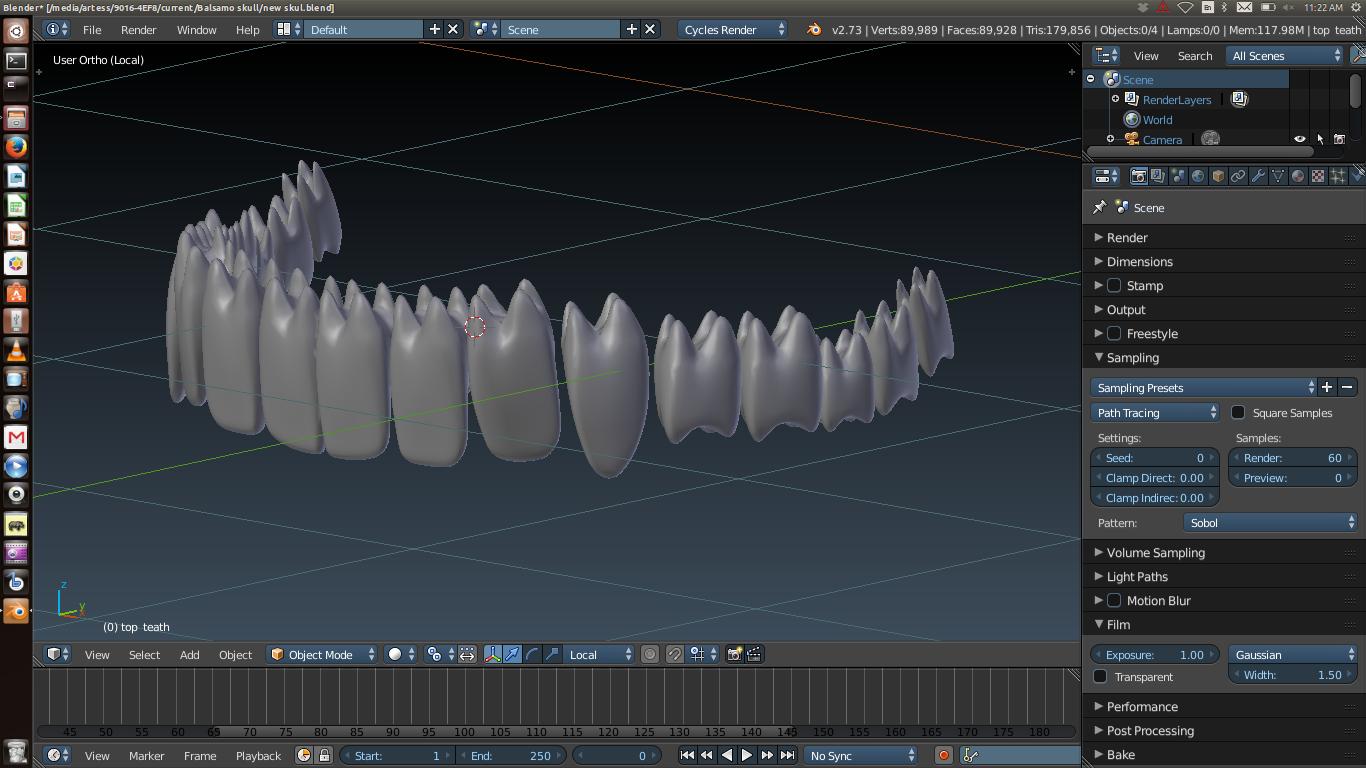Open the Texture properties tab (checker icon)
The image size is (1366, 768).
tap(1318, 176)
